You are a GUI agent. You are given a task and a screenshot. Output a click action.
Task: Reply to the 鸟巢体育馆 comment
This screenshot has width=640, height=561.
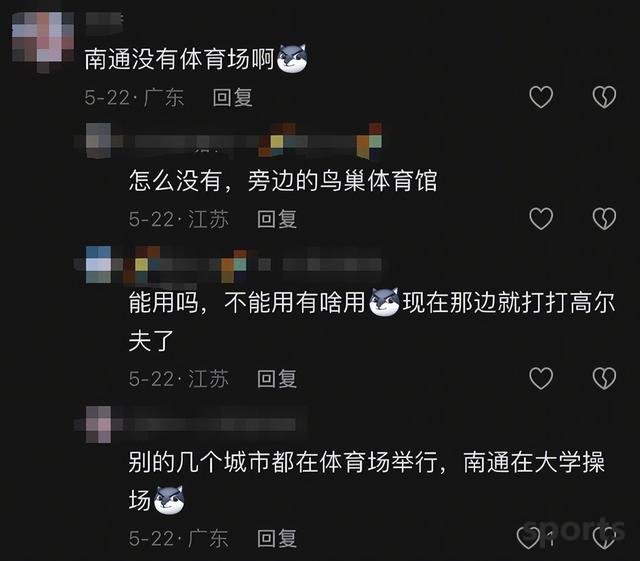tap(277, 219)
